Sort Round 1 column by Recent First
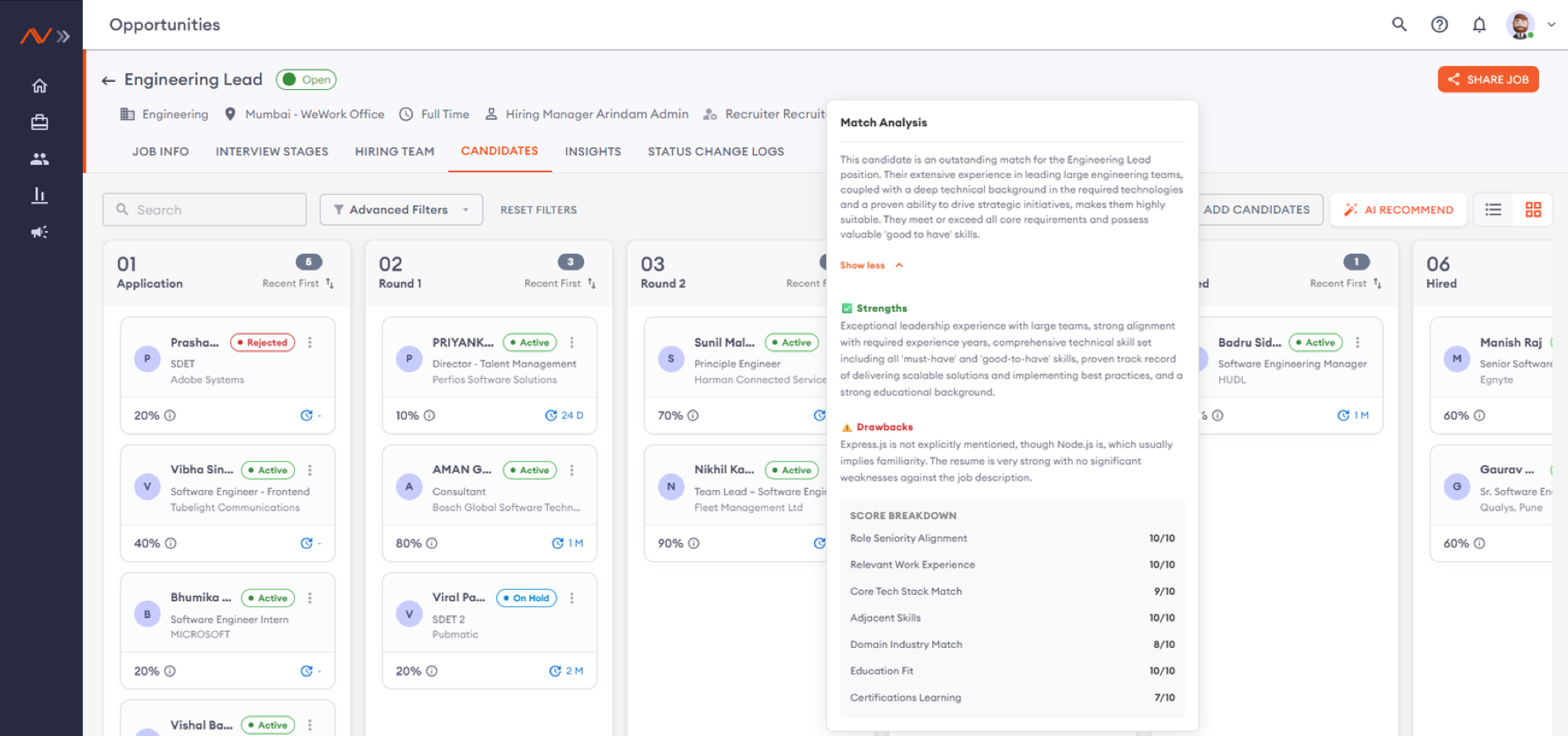 point(560,284)
